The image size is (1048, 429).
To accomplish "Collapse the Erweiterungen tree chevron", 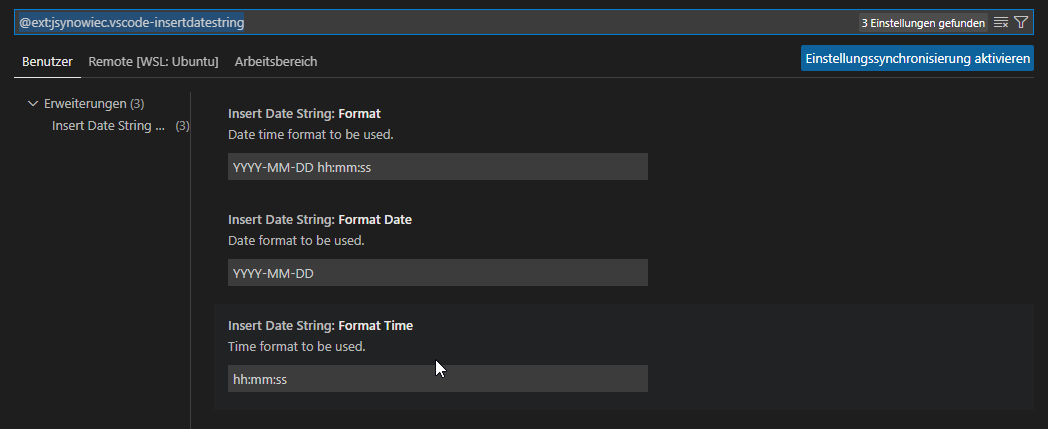I will click(x=33, y=103).
